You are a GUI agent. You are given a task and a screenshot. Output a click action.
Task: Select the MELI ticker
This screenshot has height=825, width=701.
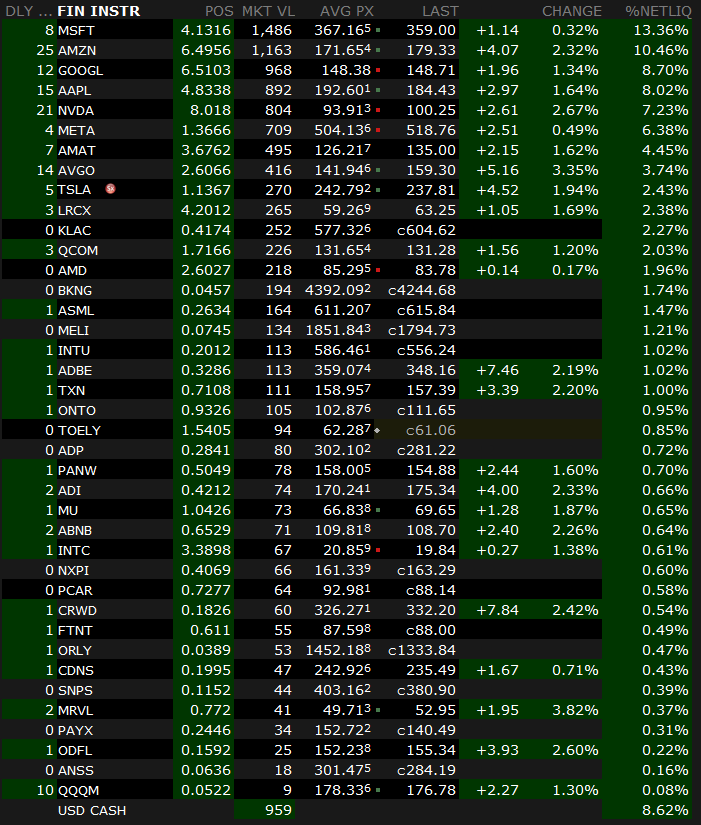coord(73,330)
